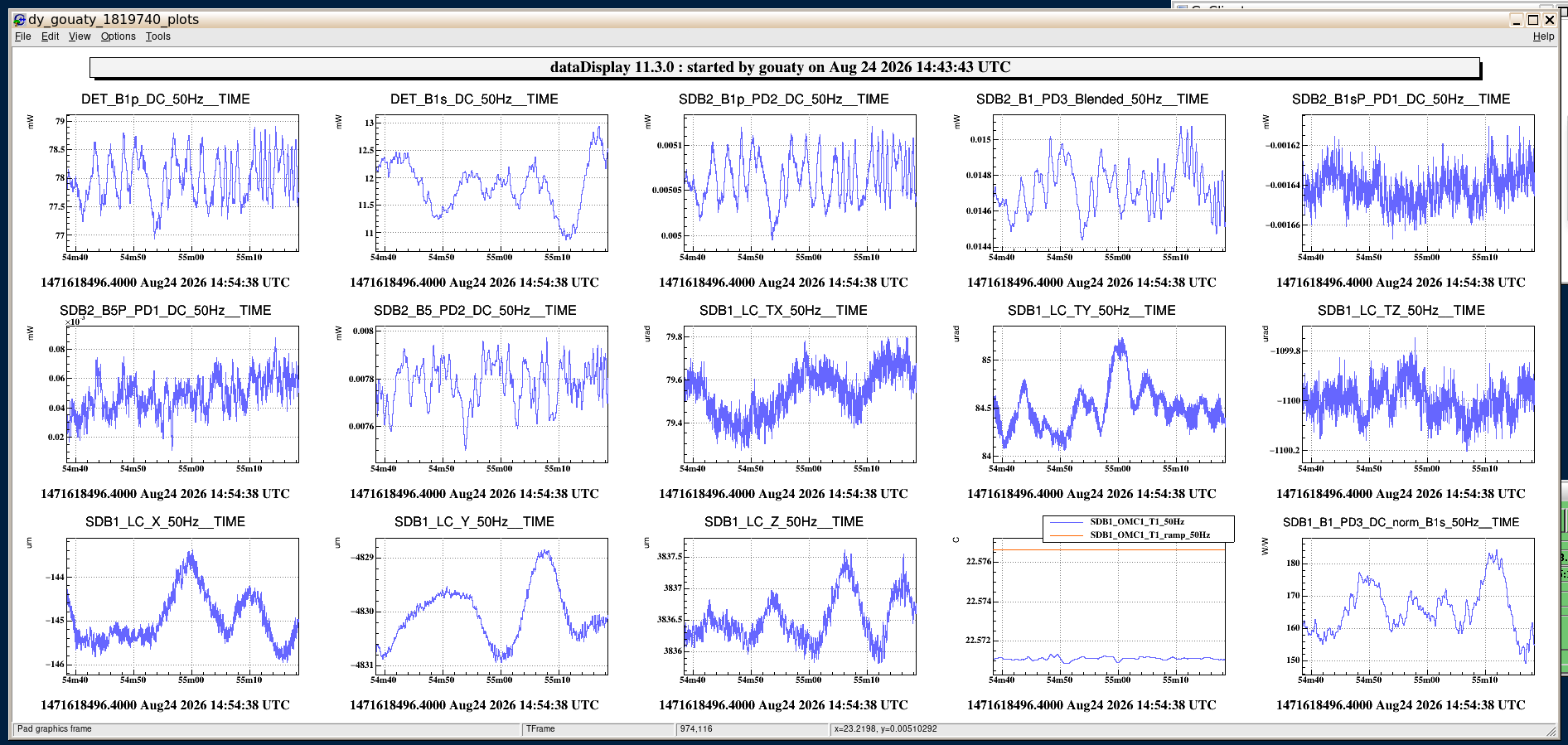Click the dataDisplay application icon in title bar

click(19, 19)
